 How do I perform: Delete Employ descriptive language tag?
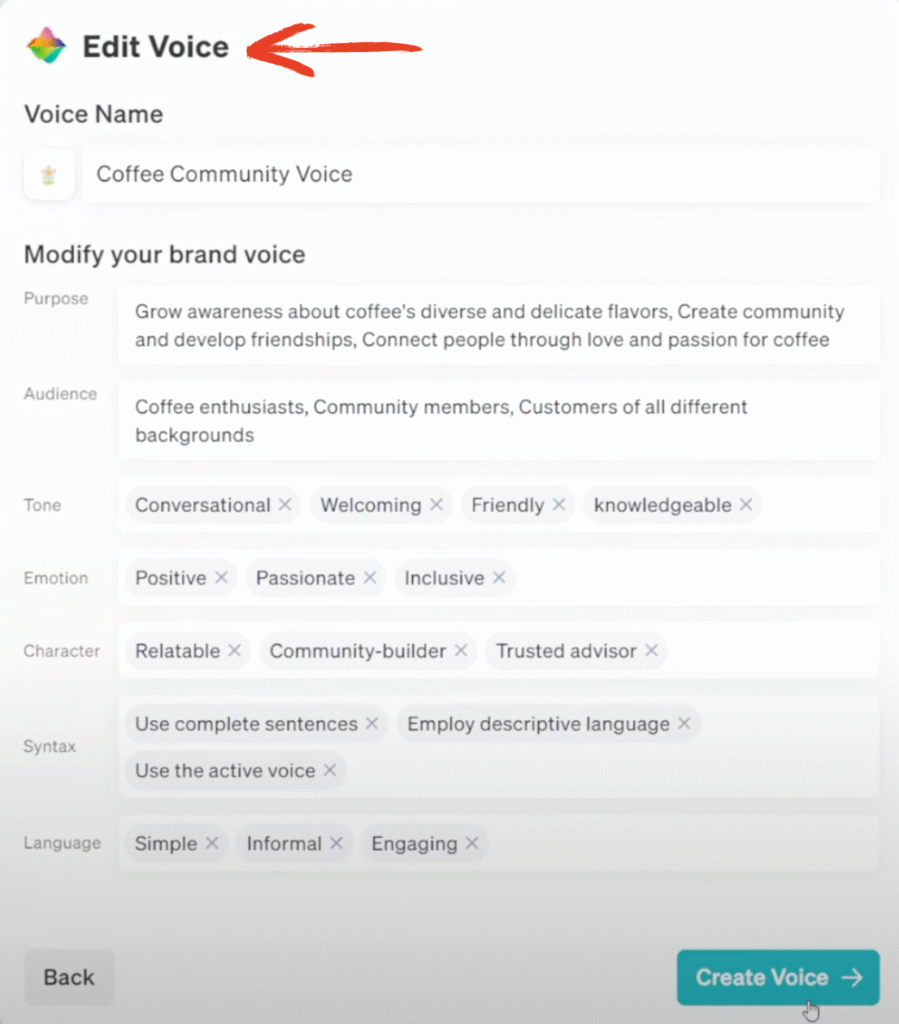pos(684,723)
